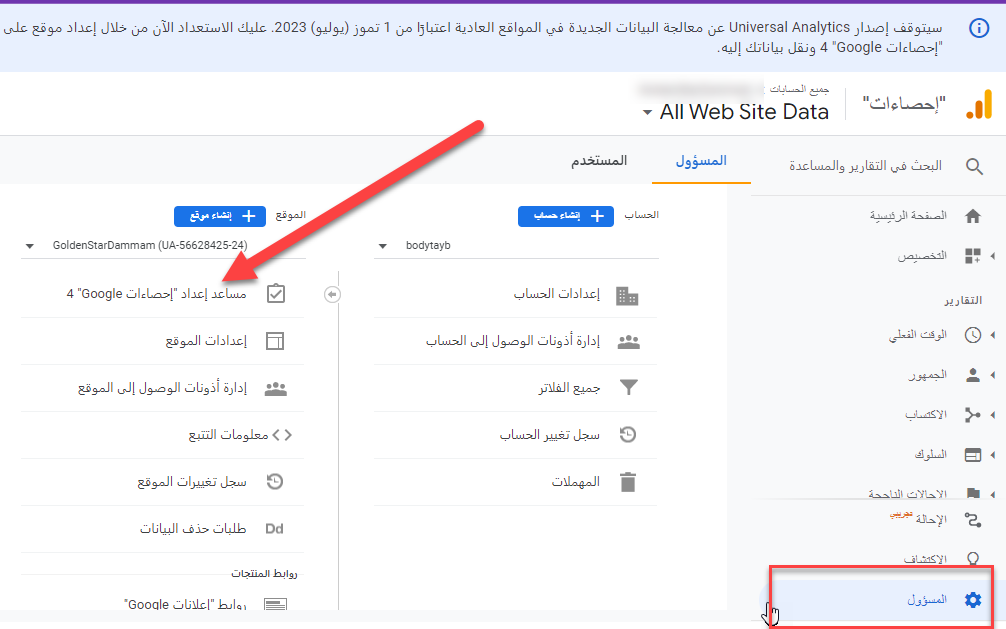The image size is (1006, 629).
Task: Open إعدادات الحساب account settings
Action: coord(556,295)
